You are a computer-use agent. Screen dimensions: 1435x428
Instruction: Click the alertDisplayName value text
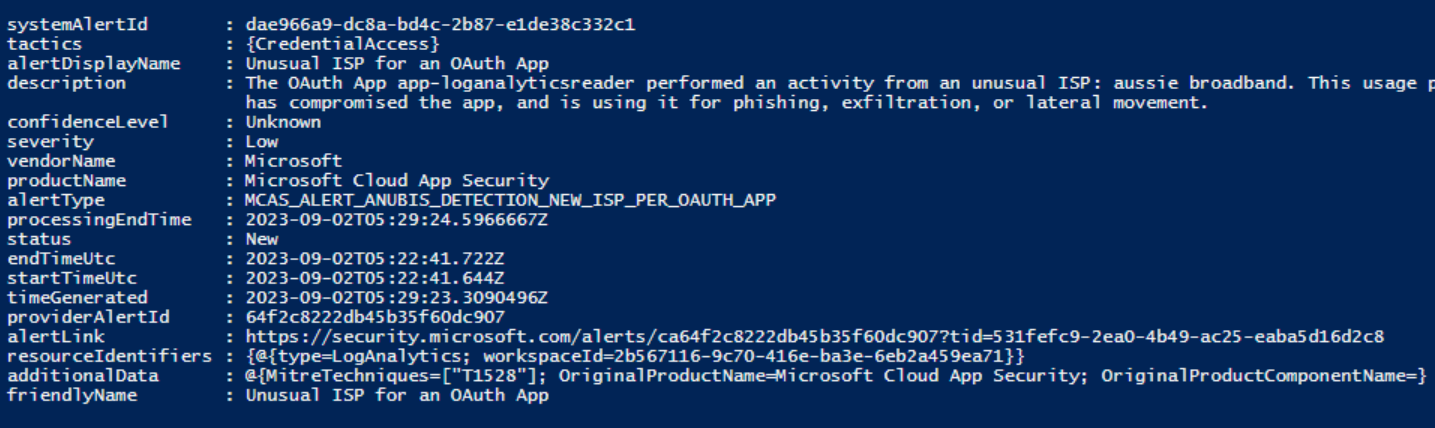pos(396,64)
